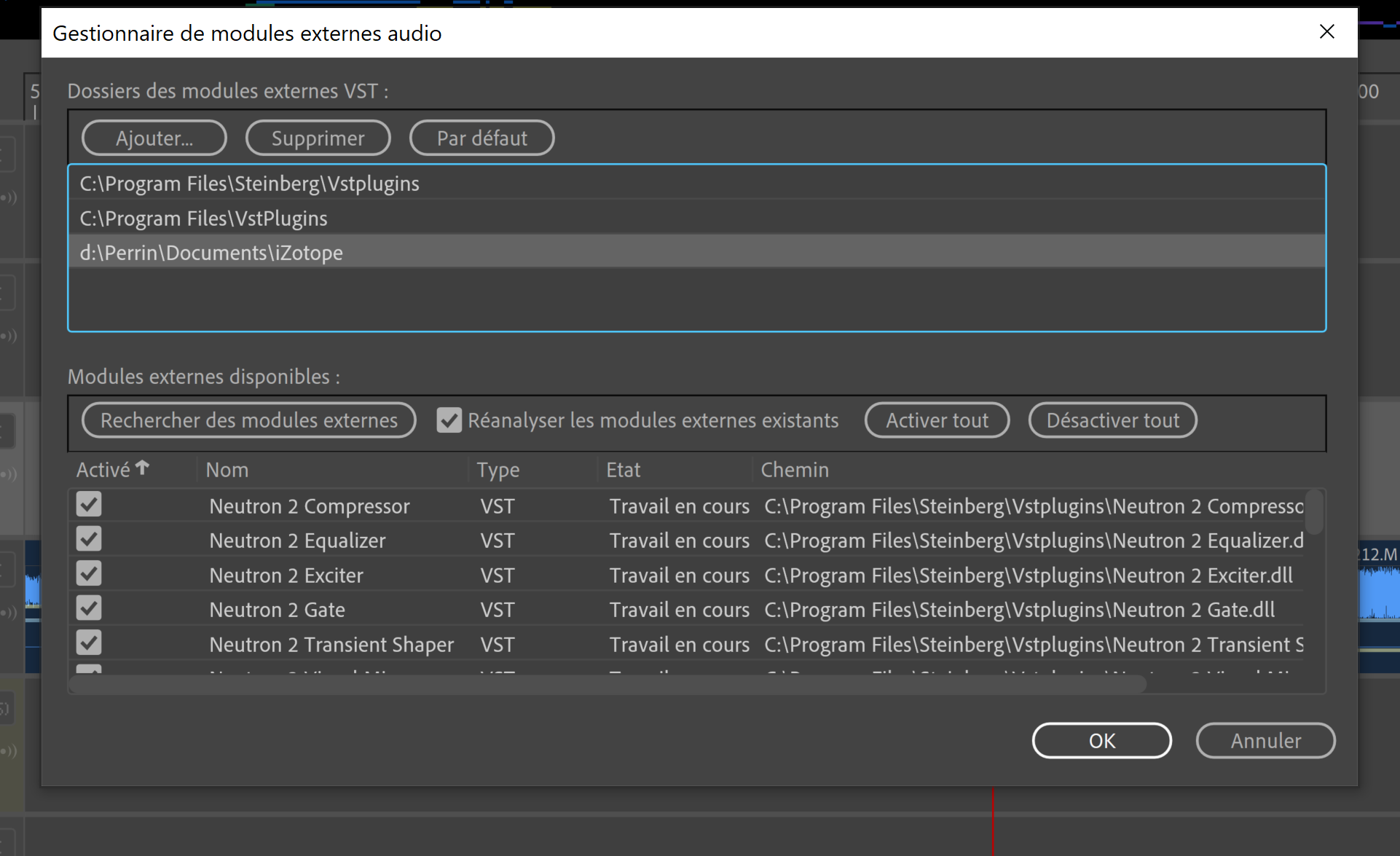Sort list by Type column header
Viewport: 1400px width, 856px height.
click(x=498, y=470)
